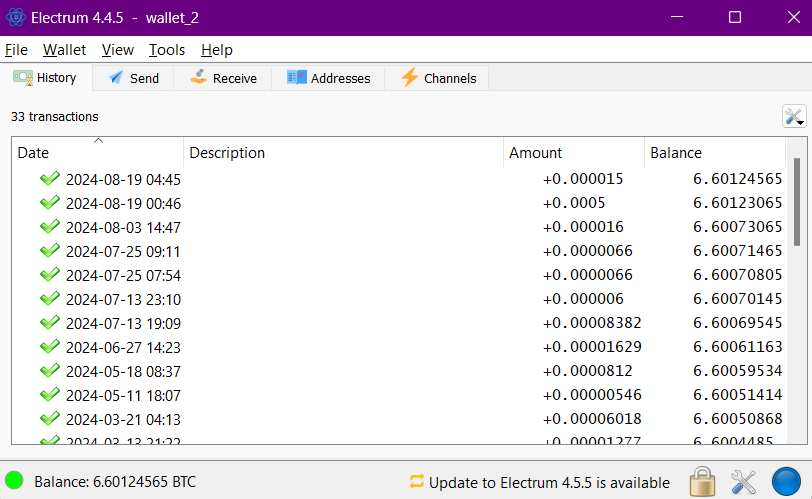
Task: Open the File menu
Action: click(x=16, y=50)
